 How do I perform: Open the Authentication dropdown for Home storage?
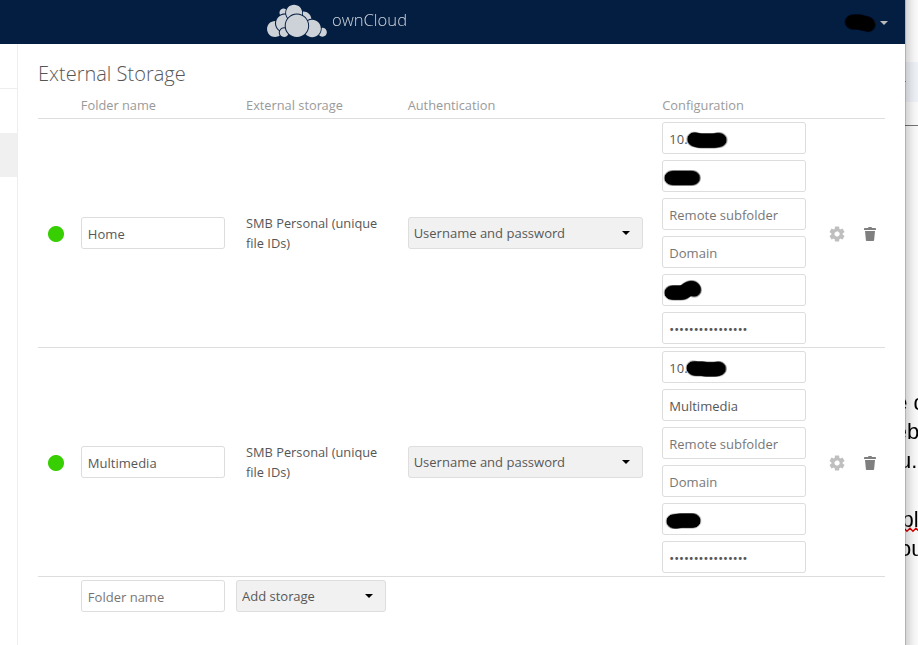click(x=525, y=233)
